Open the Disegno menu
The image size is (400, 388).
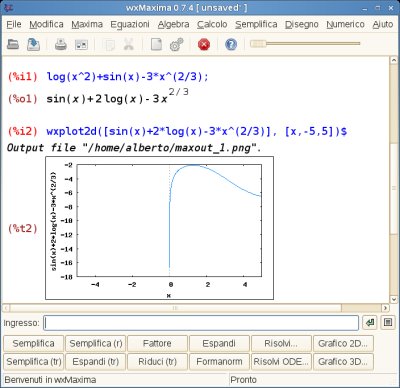click(x=301, y=24)
